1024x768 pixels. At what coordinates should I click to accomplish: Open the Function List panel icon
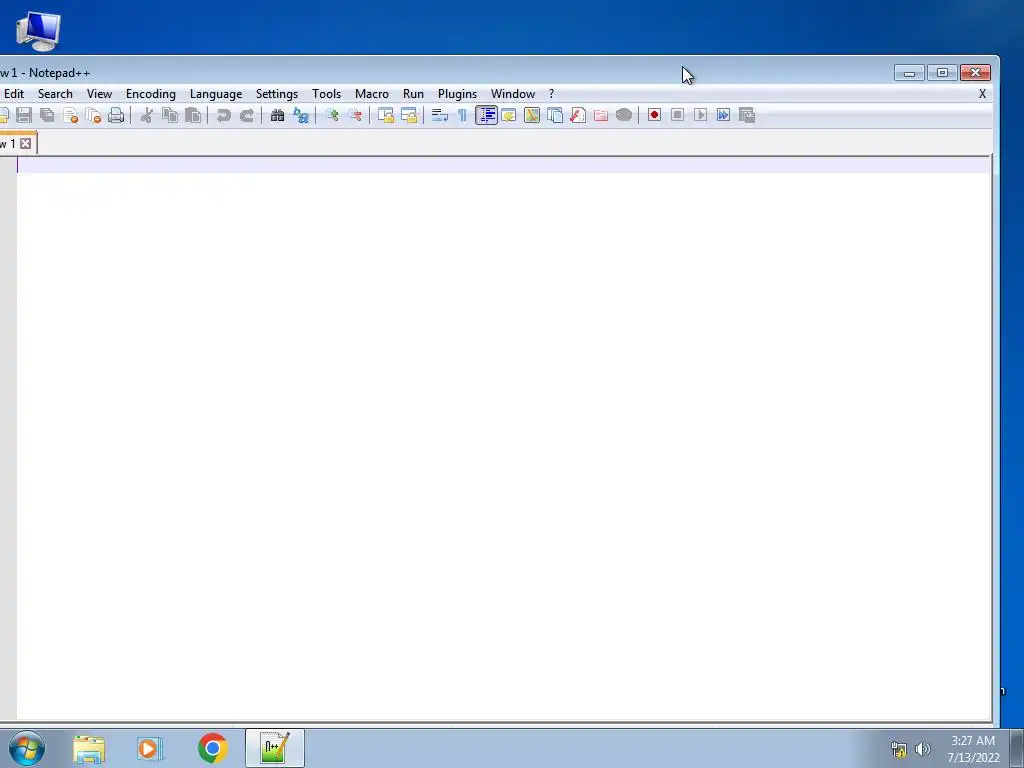[x=578, y=116]
